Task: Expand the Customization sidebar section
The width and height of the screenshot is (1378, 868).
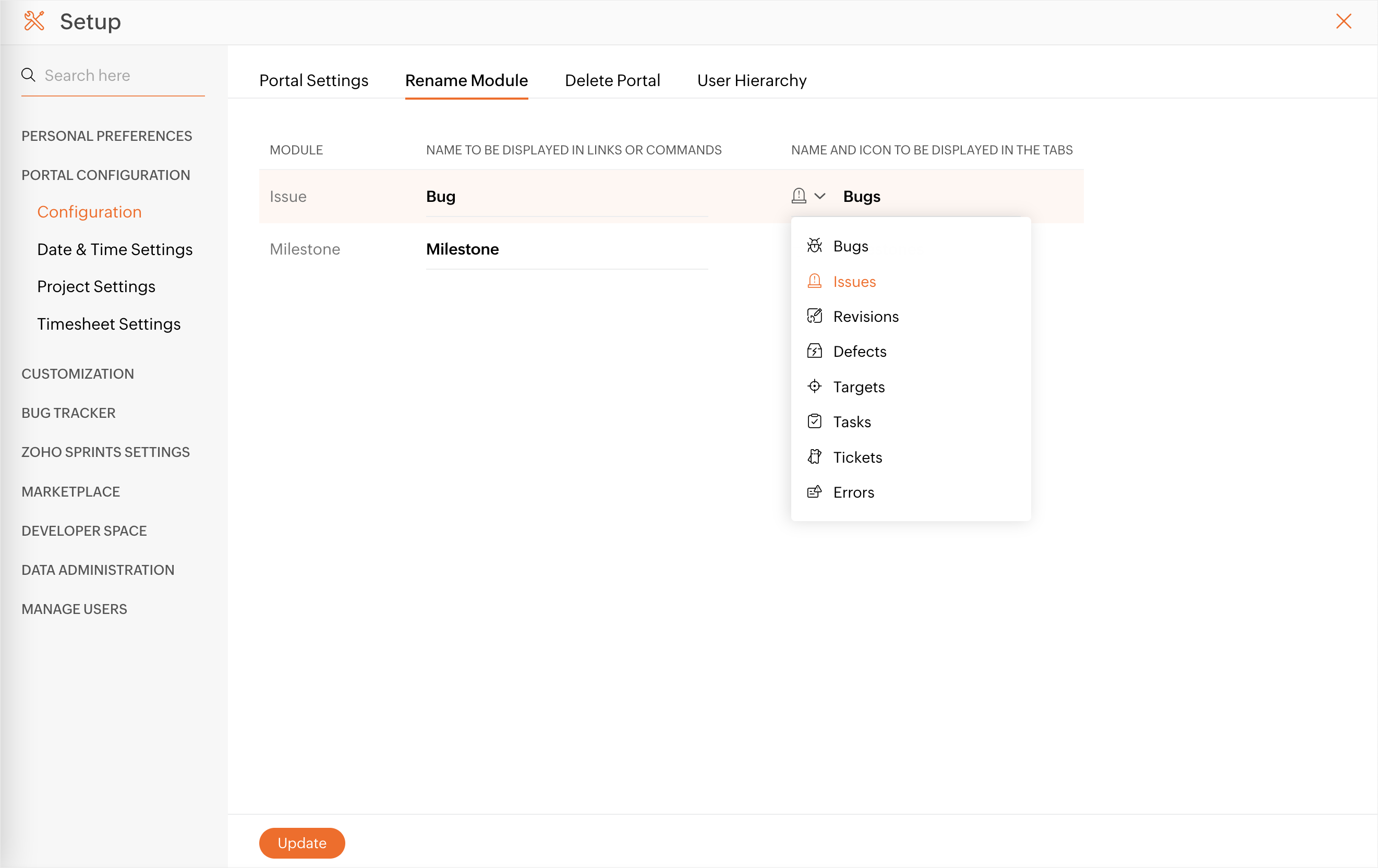Action: coord(78,373)
